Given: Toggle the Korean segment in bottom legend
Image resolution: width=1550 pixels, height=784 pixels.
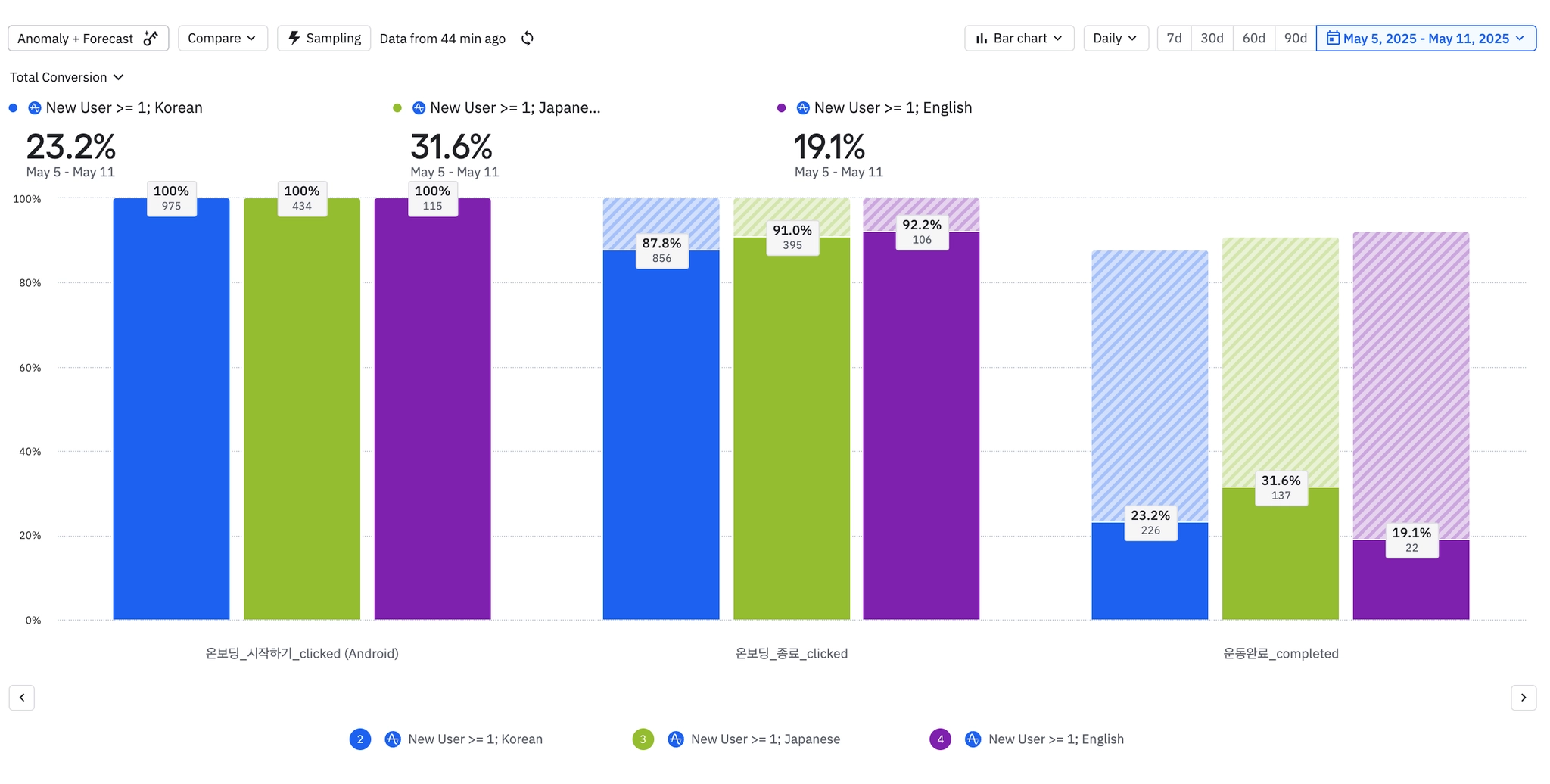Looking at the screenshot, I should point(360,739).
